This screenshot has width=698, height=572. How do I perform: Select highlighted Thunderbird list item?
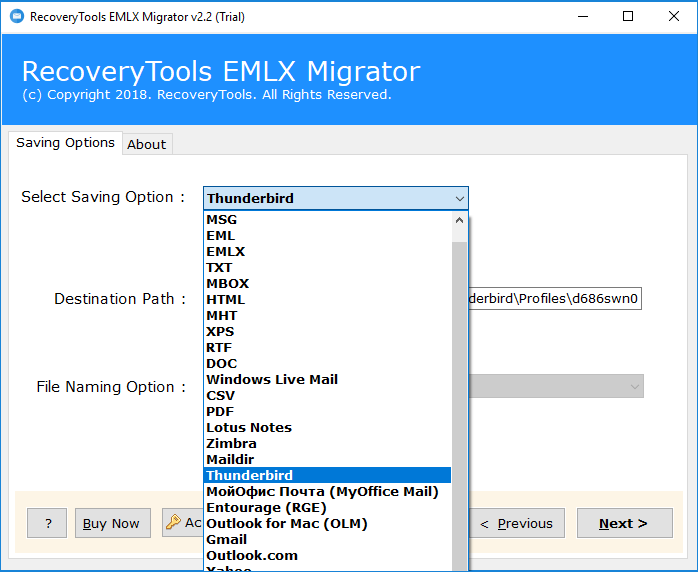[328, 475]
